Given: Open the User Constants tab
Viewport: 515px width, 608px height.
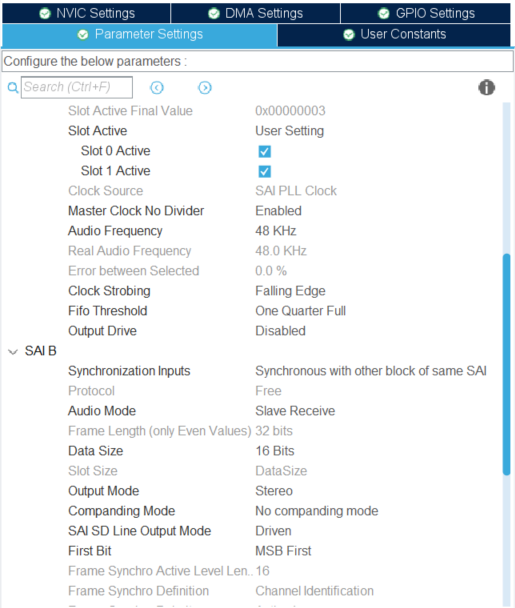Looking at the screenshot, I should (x=394, y=35).
